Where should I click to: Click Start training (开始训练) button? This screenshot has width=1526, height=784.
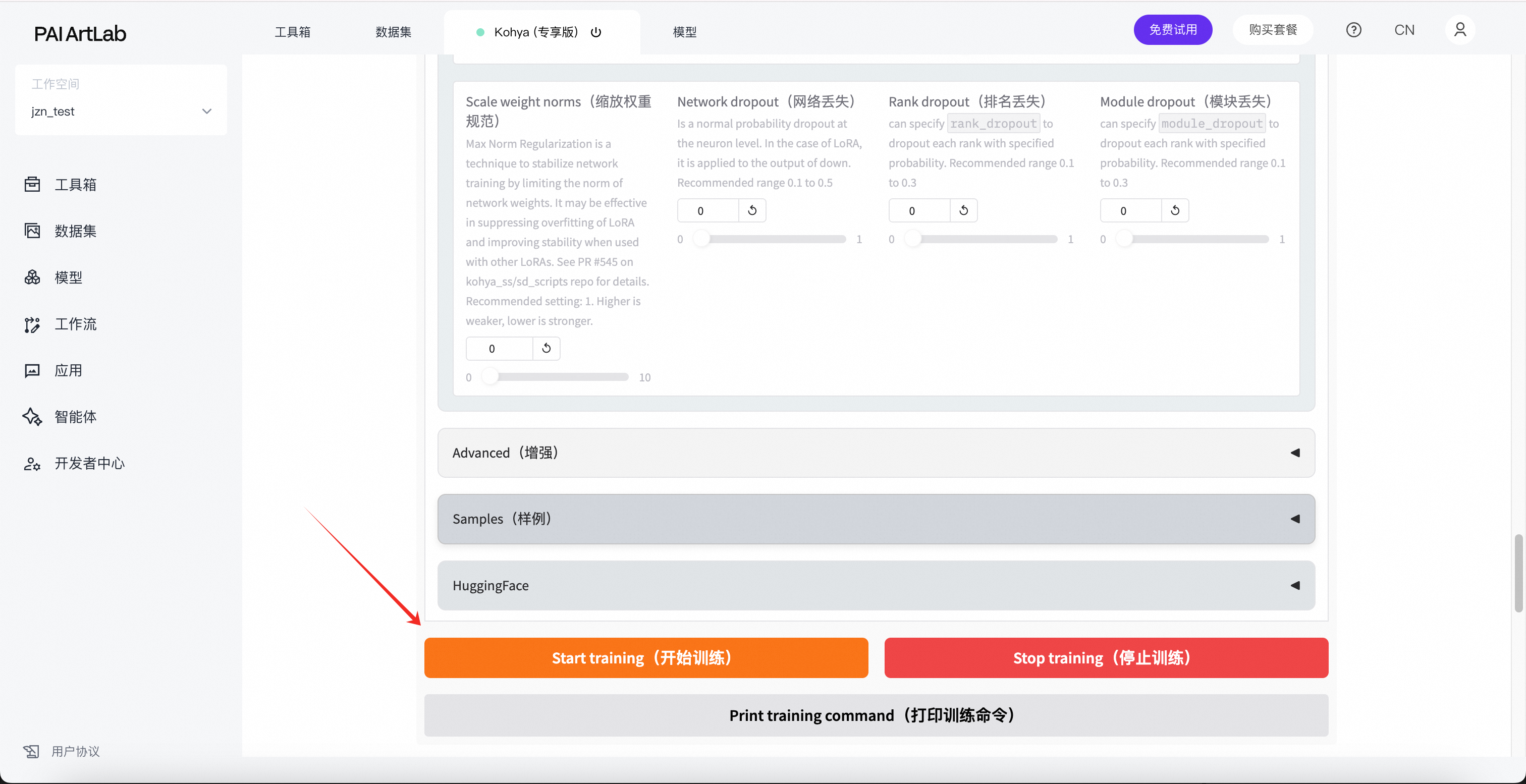(x=646, y=657)
